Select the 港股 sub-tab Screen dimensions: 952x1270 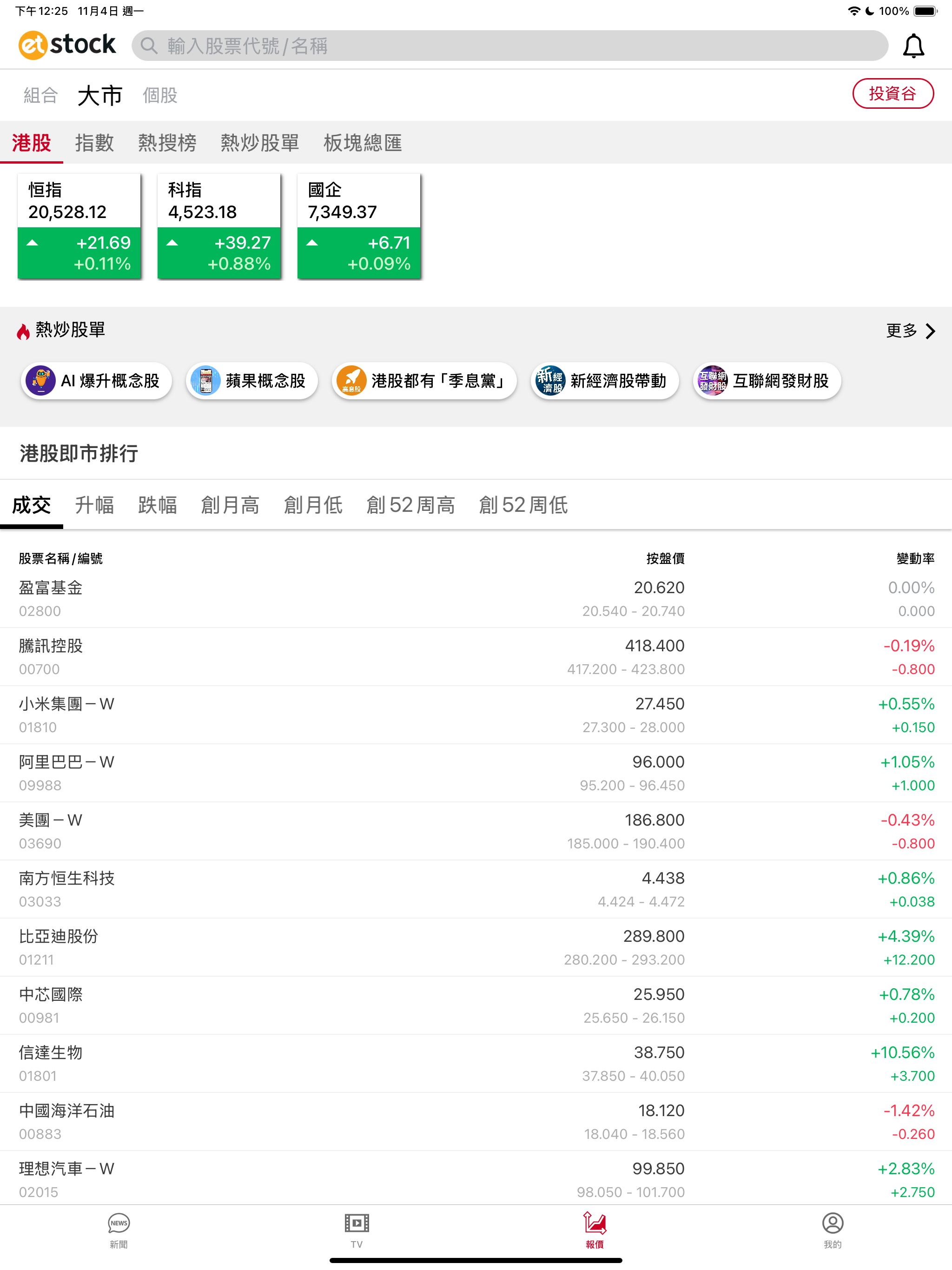pyautogui.click(x=32, y=143)
